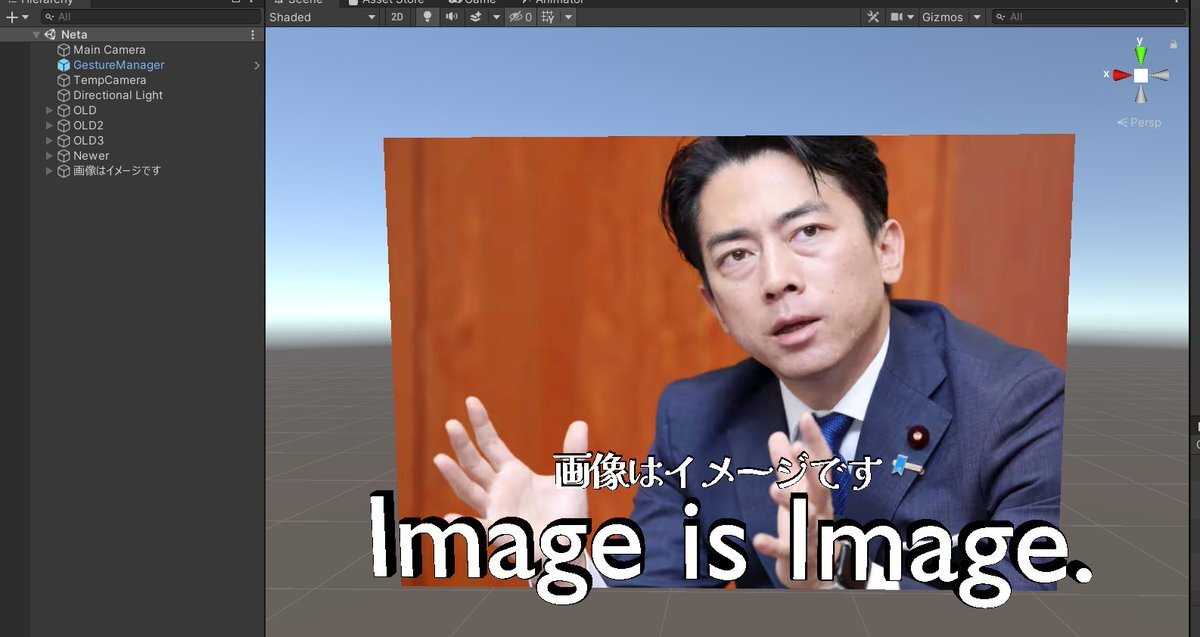Open the dropdown arrow next to Gizmos

977,17
